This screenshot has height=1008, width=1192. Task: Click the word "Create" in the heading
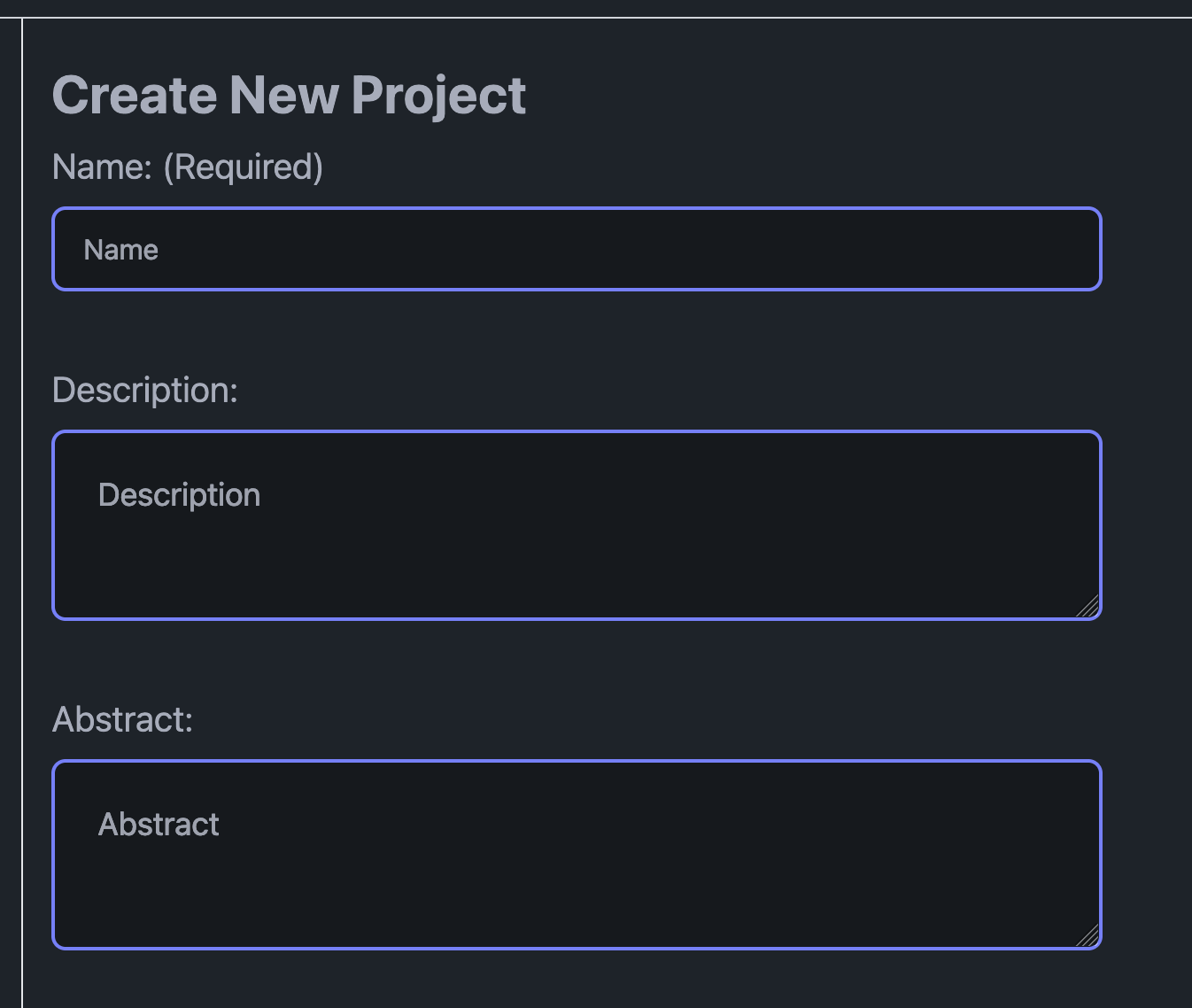pos(134,95)
